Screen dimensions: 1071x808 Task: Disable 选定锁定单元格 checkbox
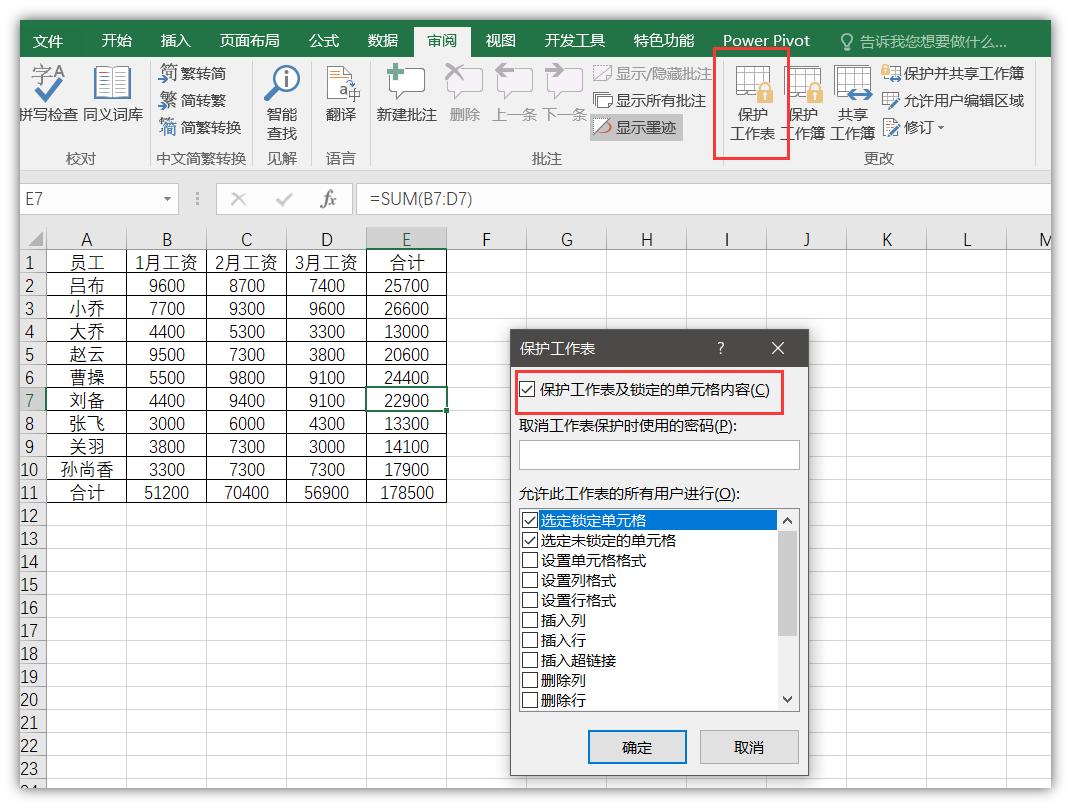530,519
